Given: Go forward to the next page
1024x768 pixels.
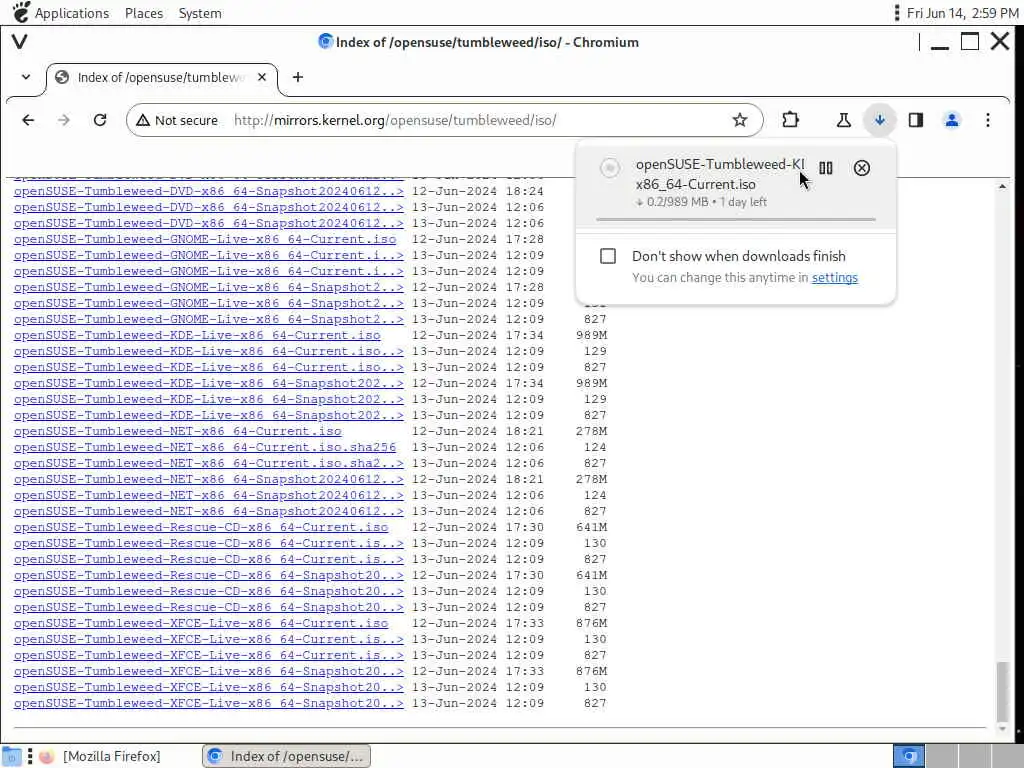Looking at the screenshot, I should (x=64, y=120).
